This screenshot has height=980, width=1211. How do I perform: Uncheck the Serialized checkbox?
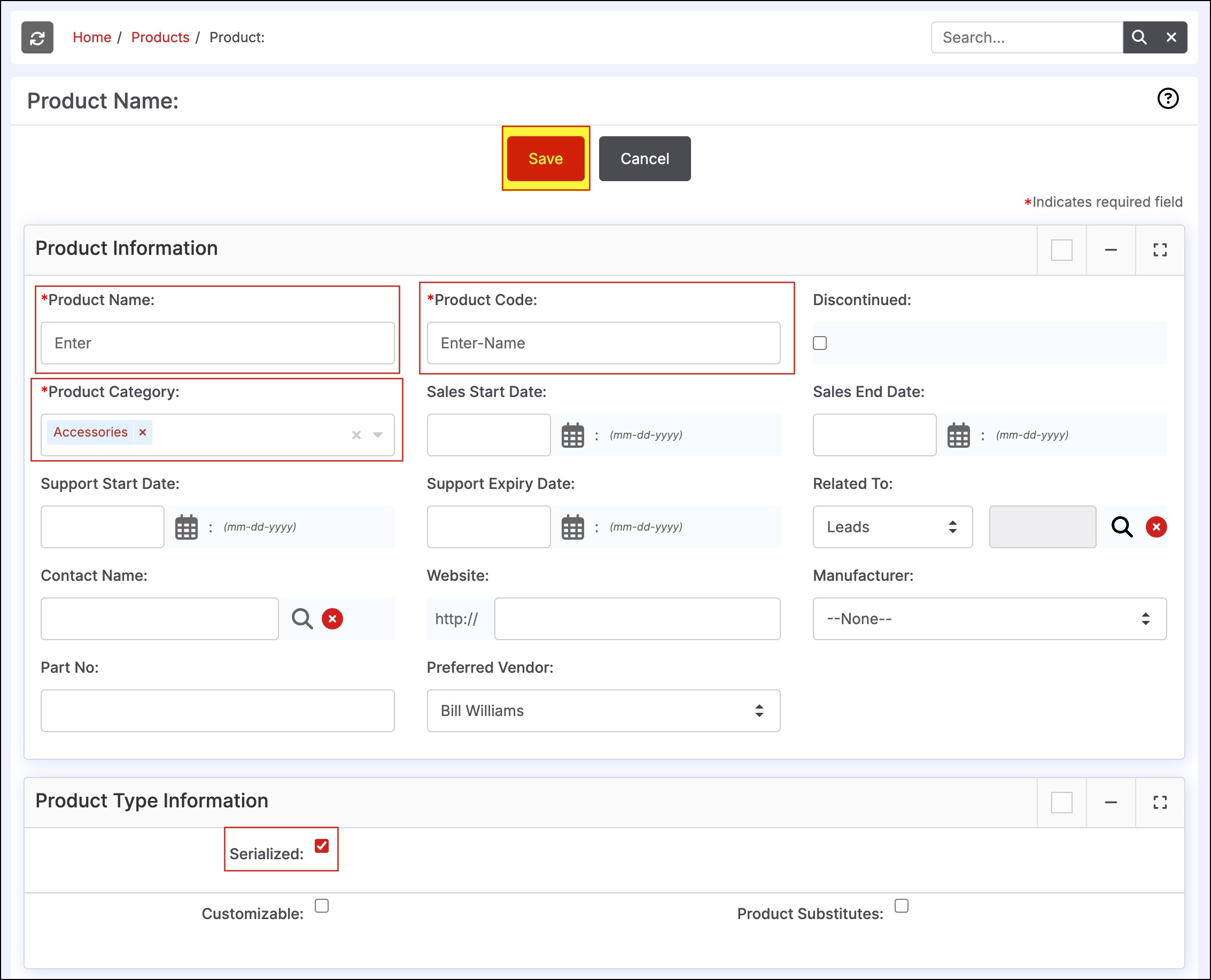pyautogui.click(x=322, y=846)
